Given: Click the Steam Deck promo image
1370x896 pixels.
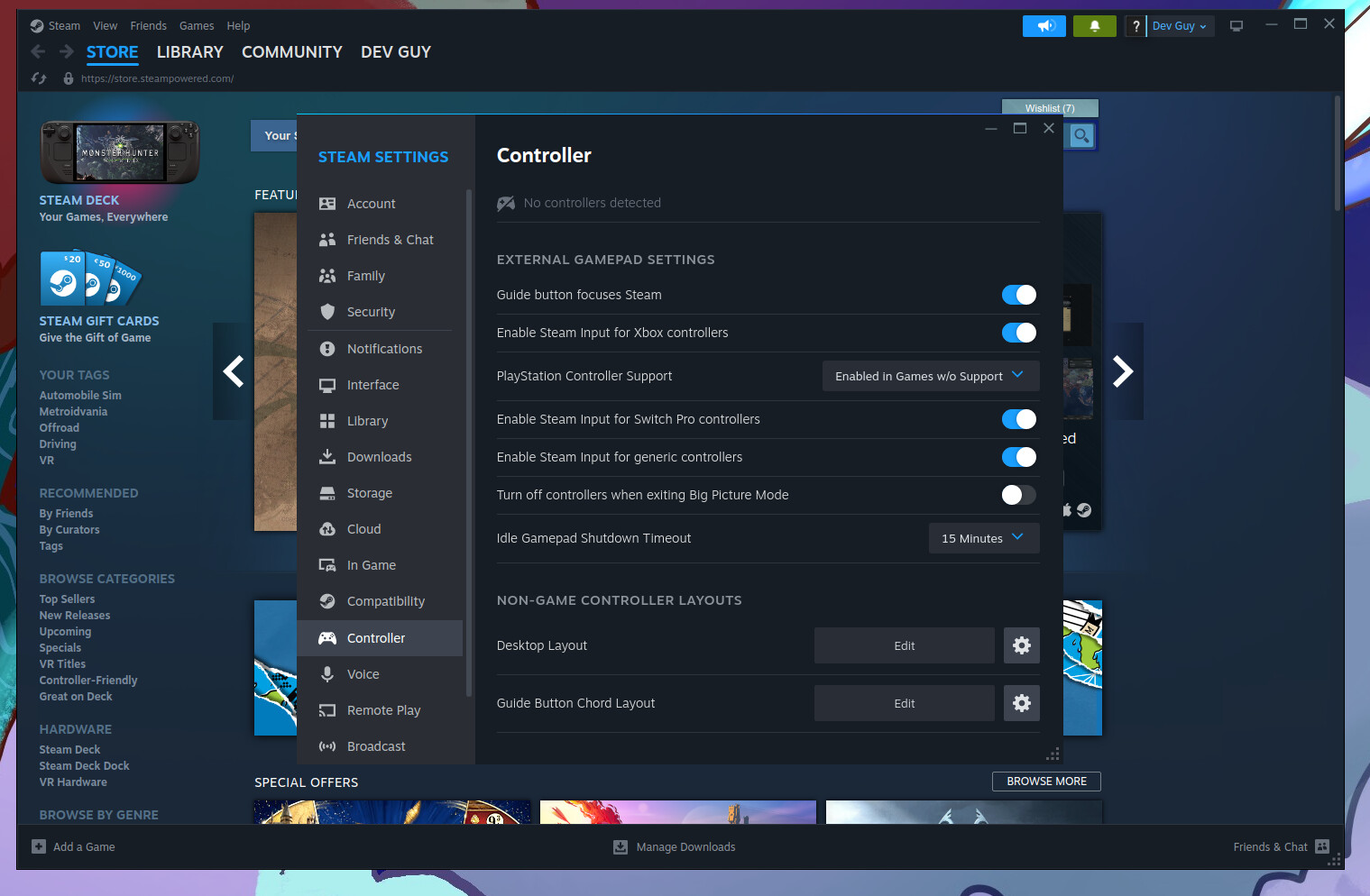Looking at the screenshot, I should click(120, 152).
